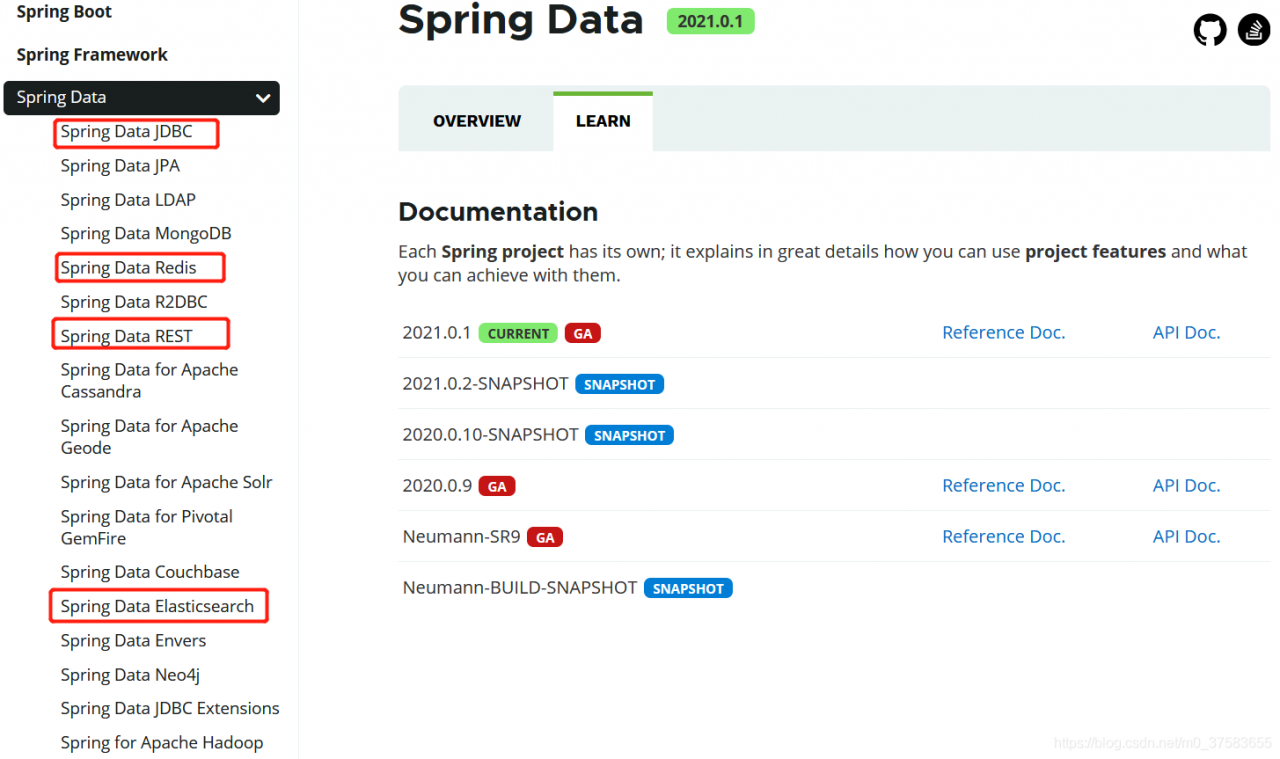This screenshot has width=1280, height=759.
Task: Click the GA badge beside 2021.0.1
Action: point(582,334)
